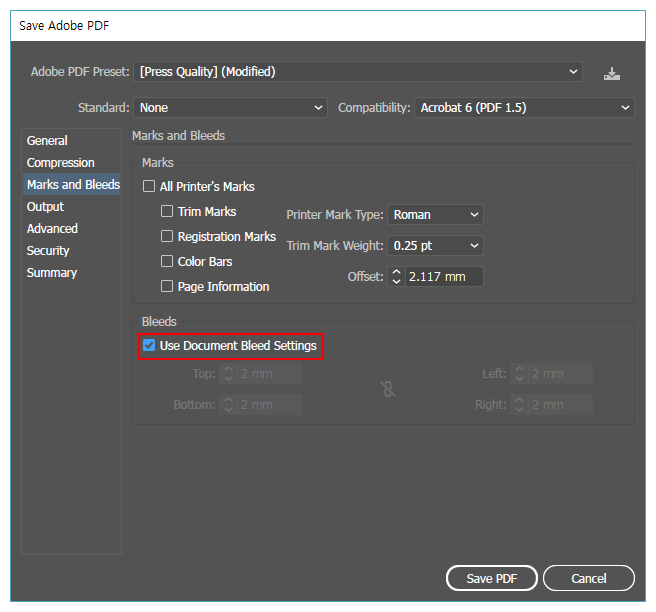Click the Save Preset download icon

612,74
